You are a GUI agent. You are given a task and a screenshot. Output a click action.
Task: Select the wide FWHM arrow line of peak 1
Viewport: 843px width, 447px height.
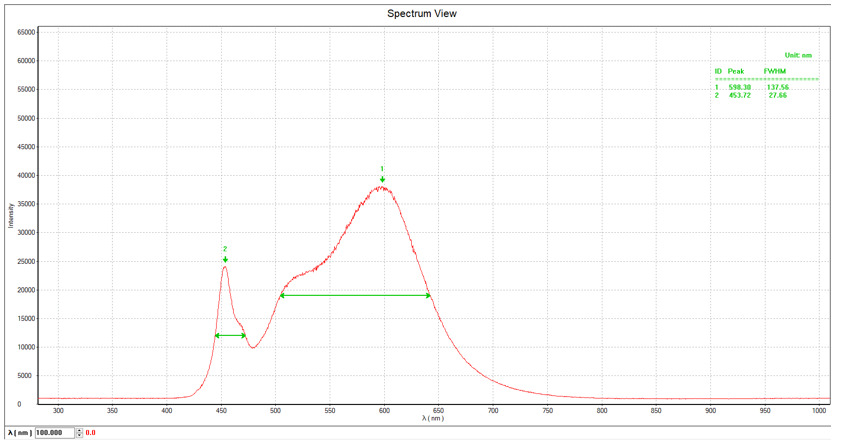pos(355,296)
